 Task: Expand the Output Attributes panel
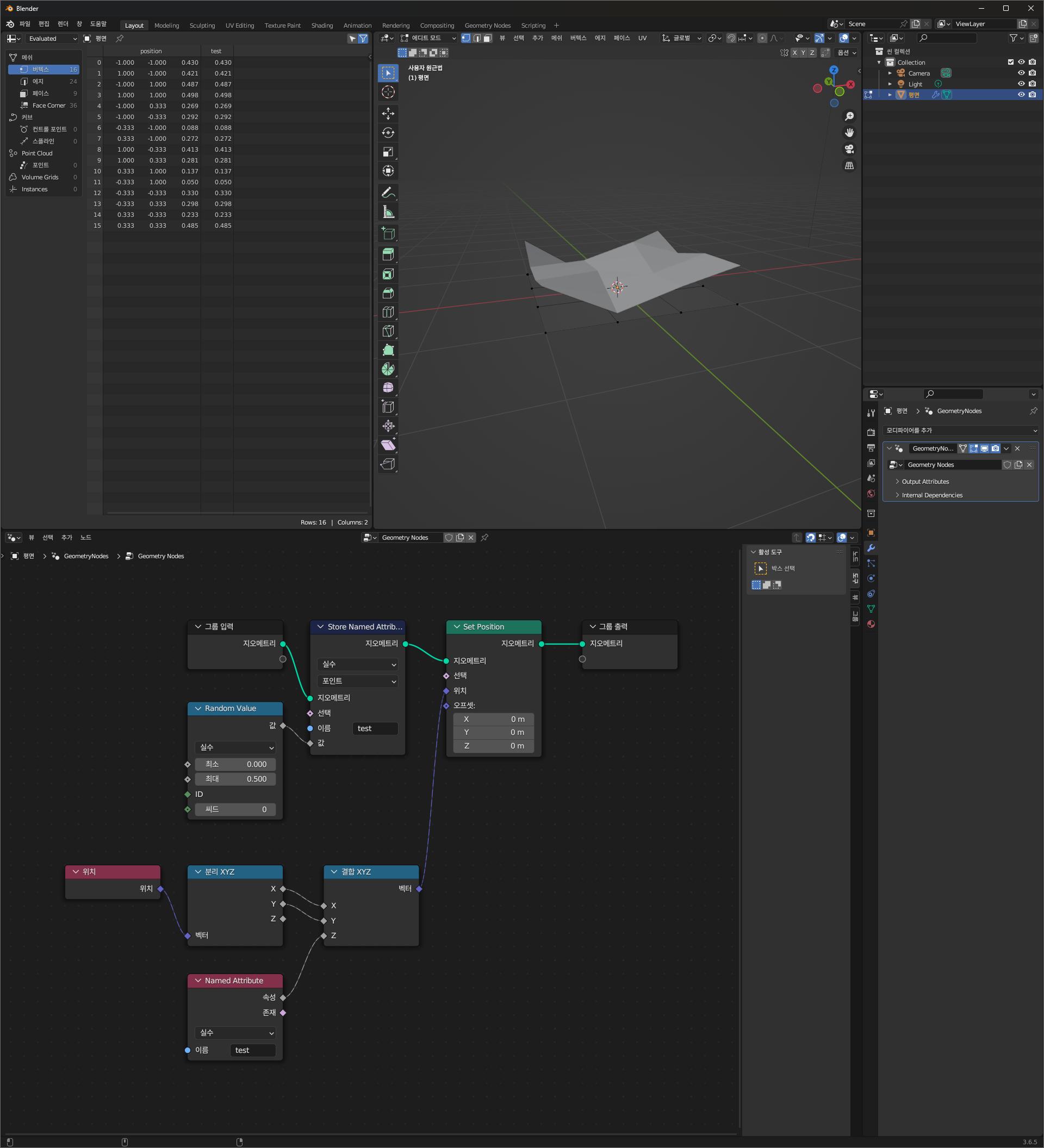(x=924, y=482)
